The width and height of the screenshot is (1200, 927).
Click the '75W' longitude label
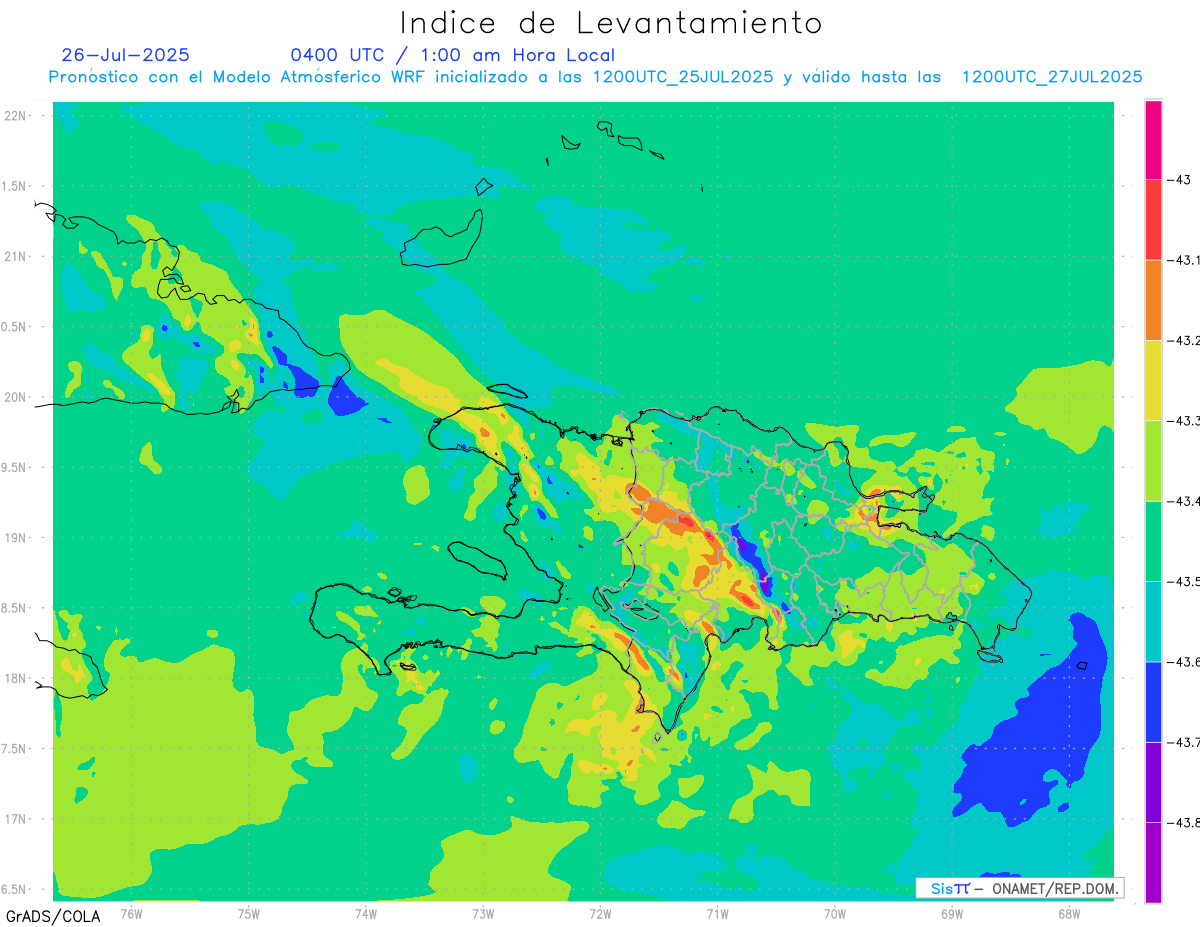pyautogui.click(x=249, y=913)
